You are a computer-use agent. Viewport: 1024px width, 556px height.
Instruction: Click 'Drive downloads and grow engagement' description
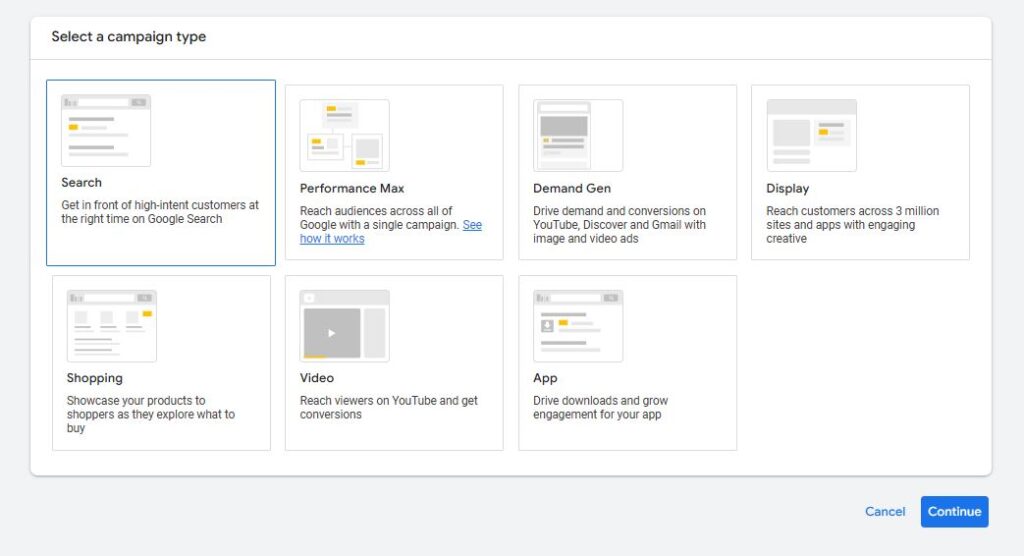tap(600, 407)
